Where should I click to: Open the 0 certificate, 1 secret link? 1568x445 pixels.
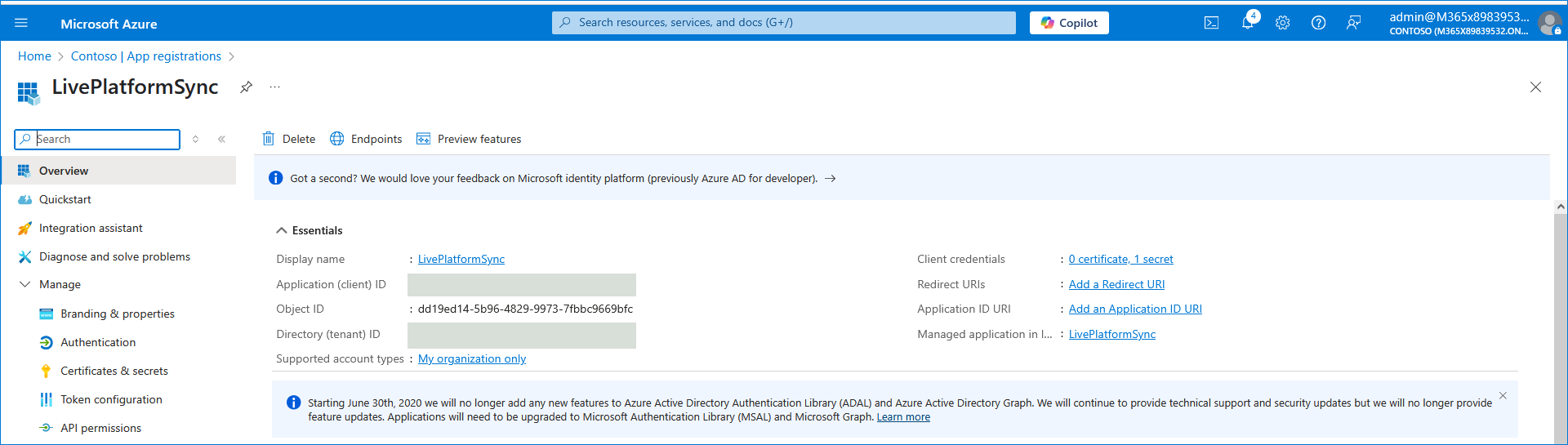(x=1120, y=259)
